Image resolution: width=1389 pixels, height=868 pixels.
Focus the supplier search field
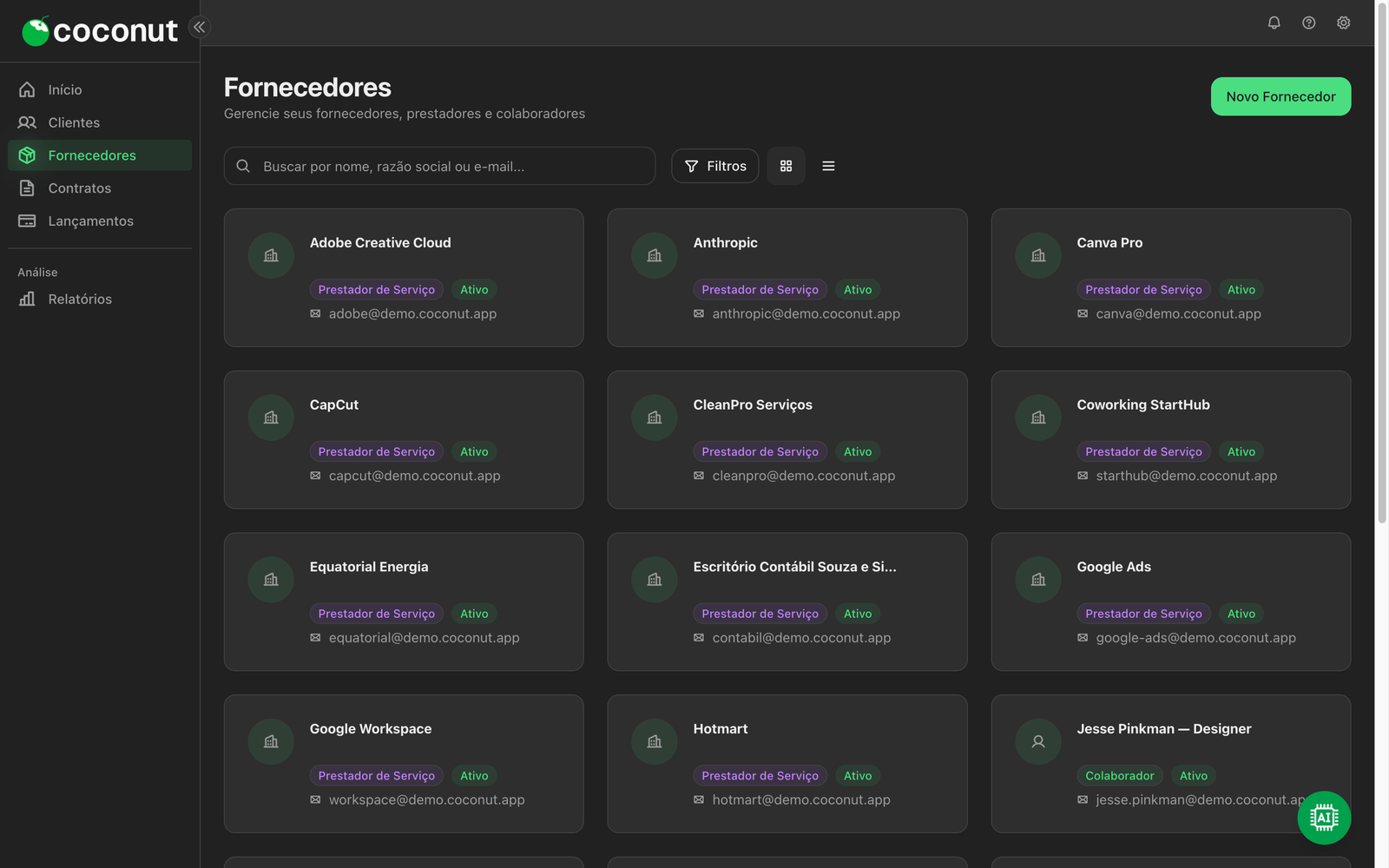coord(439,166)
